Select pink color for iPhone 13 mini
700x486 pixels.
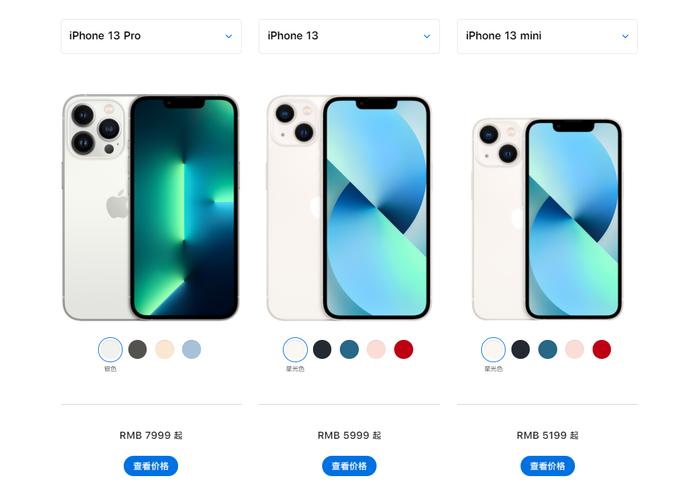coord(575,349)
